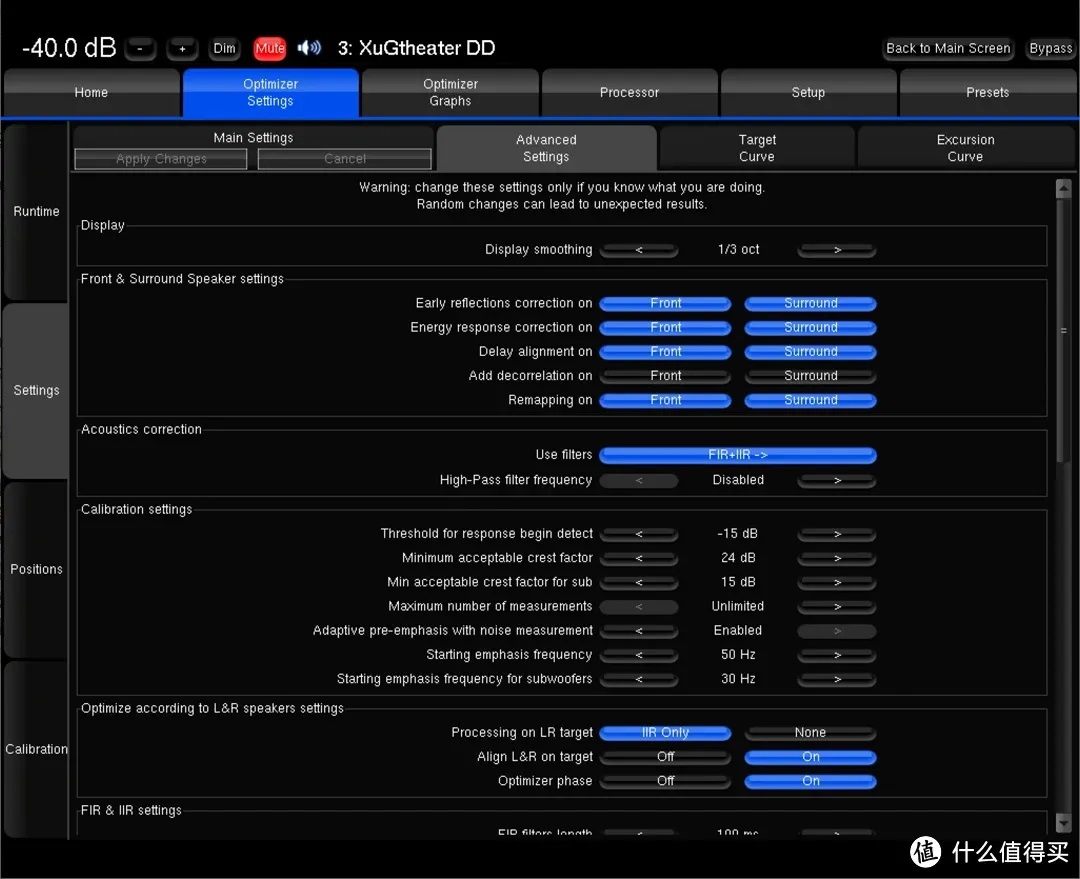Screen dimensions: 1080x879
Task: Open the Positions side tab
Action: tap(36, 570)
